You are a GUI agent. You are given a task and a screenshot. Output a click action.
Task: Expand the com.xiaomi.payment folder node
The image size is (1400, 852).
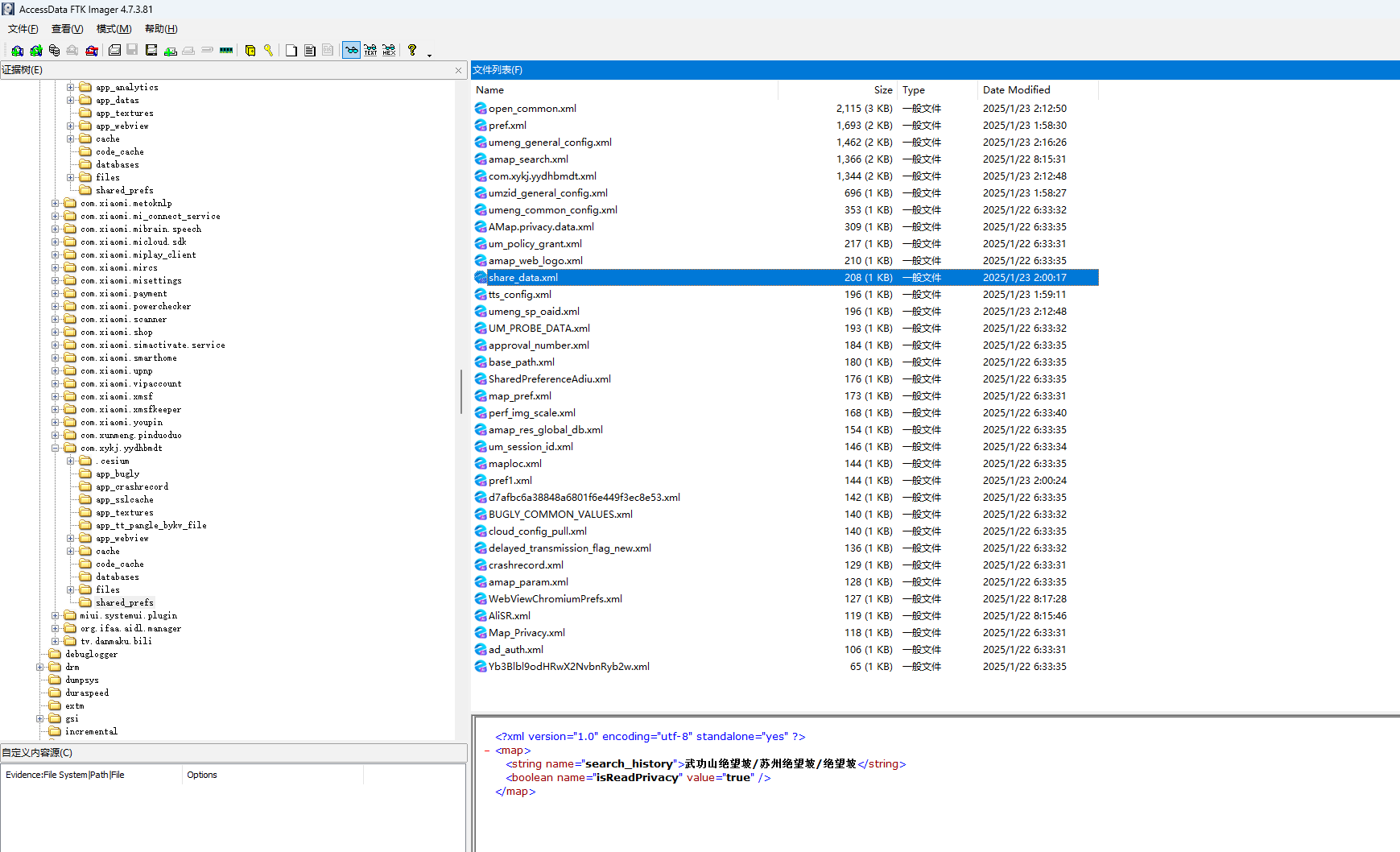tap(56, 294)
